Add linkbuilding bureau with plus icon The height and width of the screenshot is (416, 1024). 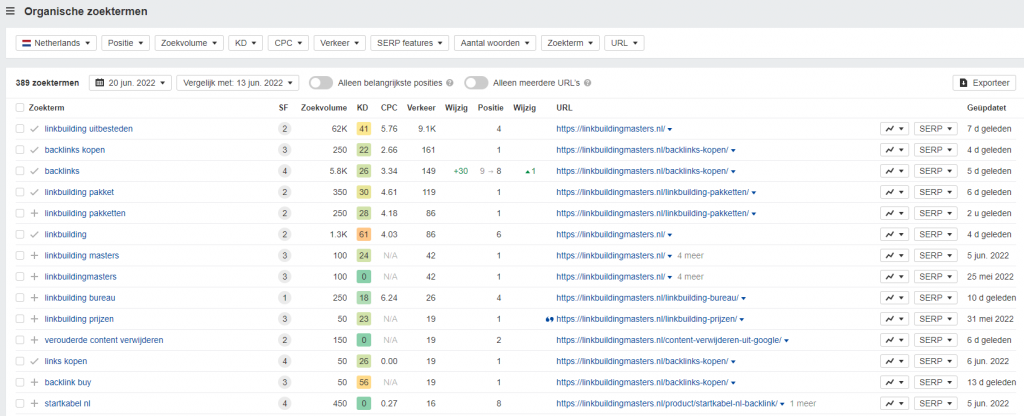click(x=35, y=298)
